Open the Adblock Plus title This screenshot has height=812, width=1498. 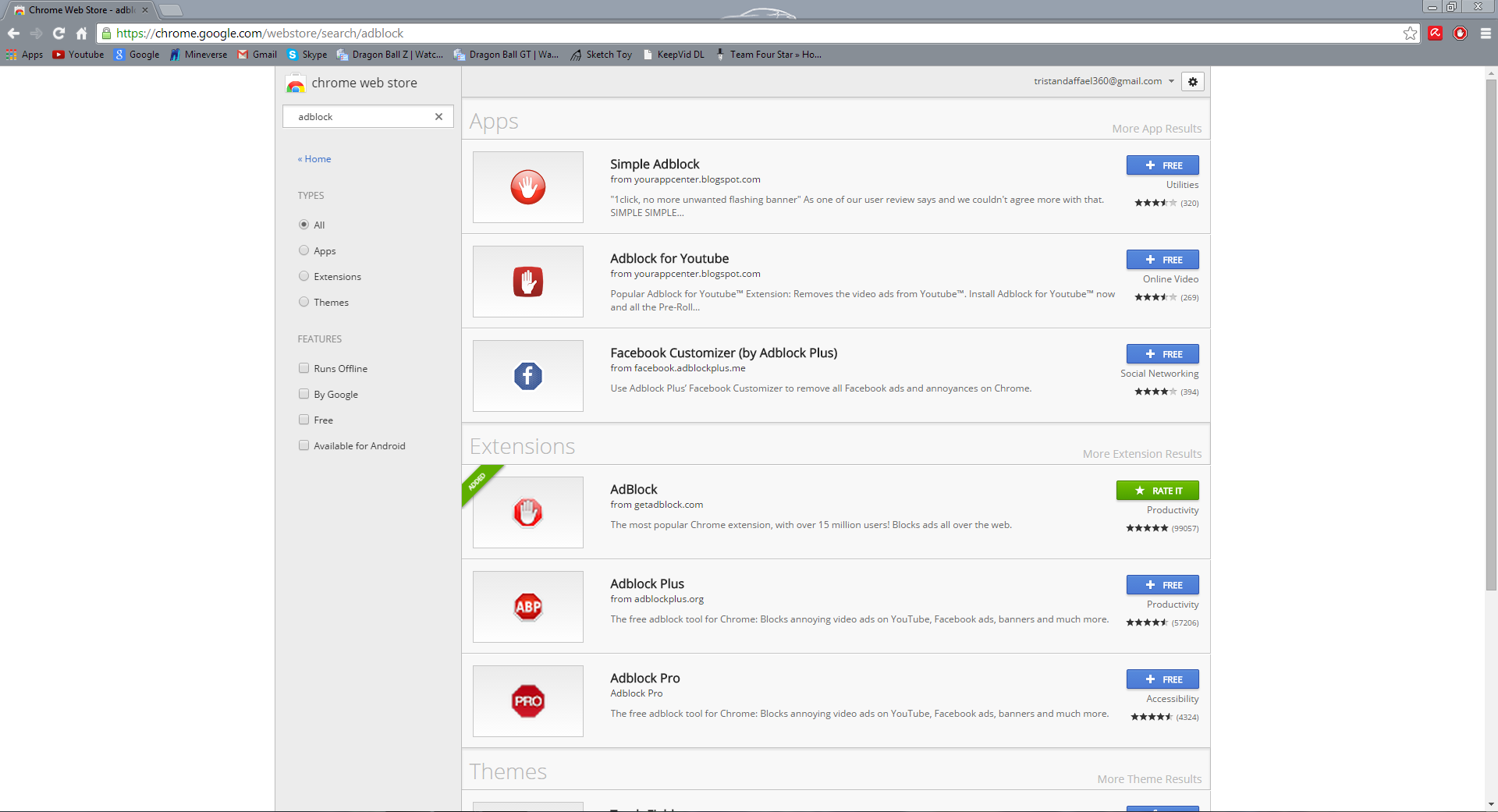coord(647,583)
